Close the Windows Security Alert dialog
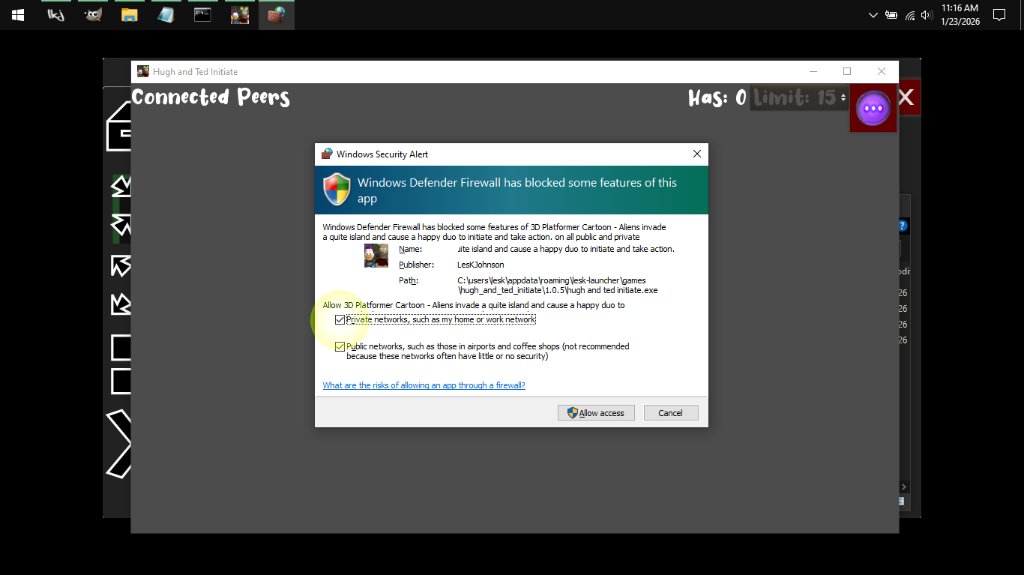The width and height of the screenshot is (1024, 575). pyautogui.click(x=696, y=154)
